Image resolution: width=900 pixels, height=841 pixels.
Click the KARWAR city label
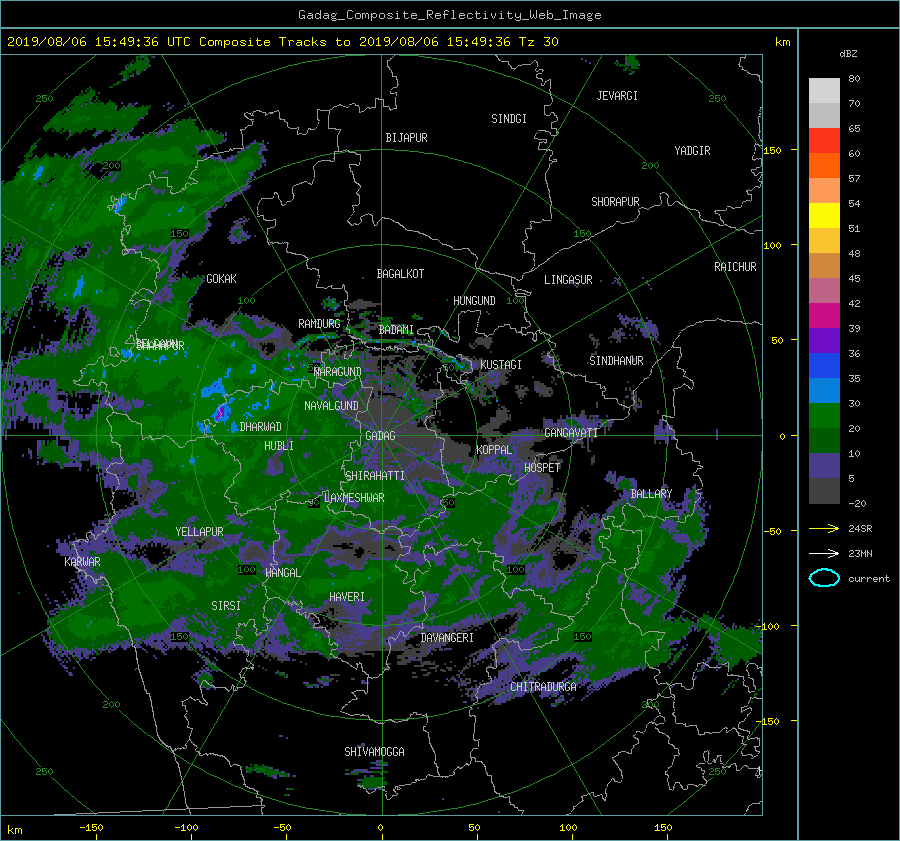(x=83, y=561)
